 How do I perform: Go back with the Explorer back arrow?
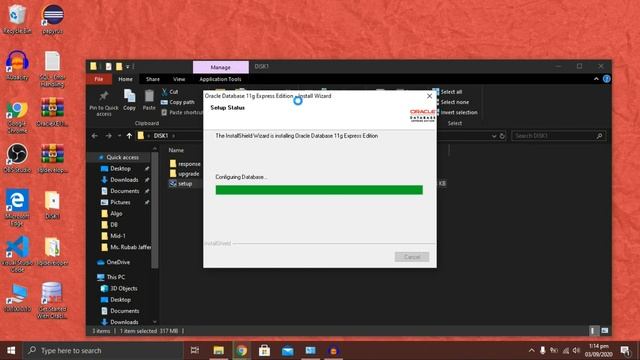[x=95, y=136]
